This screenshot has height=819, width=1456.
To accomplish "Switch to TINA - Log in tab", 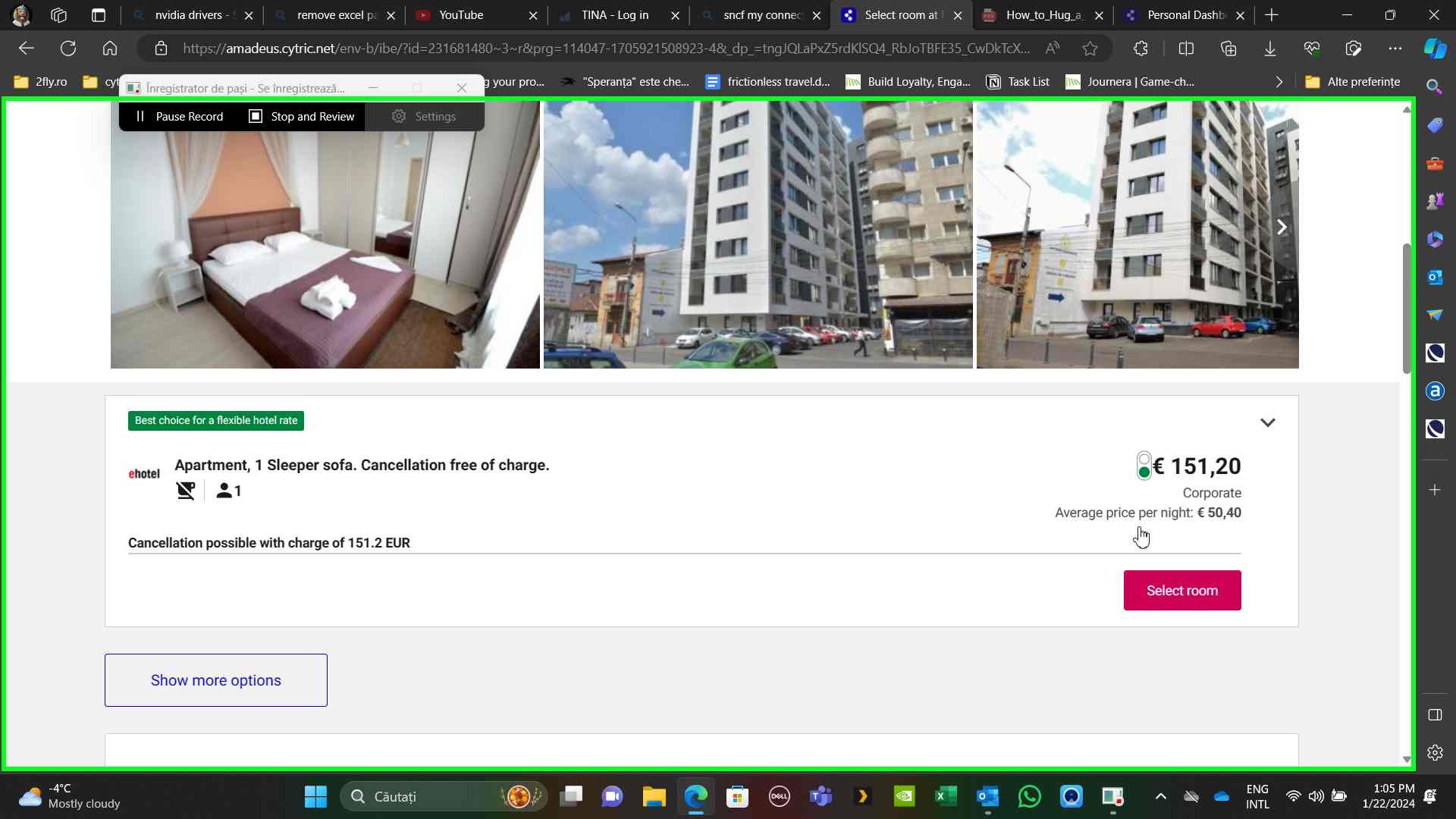I will pyautogui.click(x=620, y=15).
